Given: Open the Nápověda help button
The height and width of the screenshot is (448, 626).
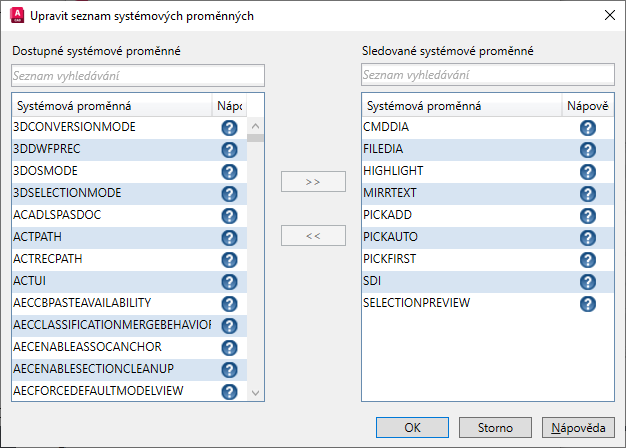Looking at the screenshot, I should (578, 427).
